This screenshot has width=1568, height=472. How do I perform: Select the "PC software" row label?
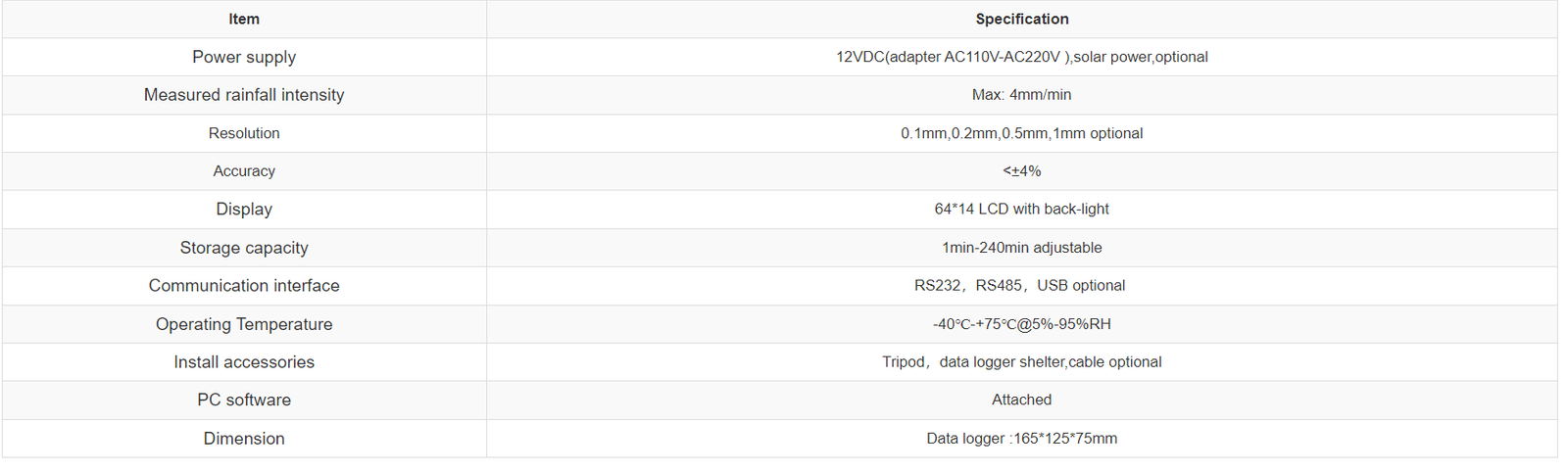tap(244, 401)
